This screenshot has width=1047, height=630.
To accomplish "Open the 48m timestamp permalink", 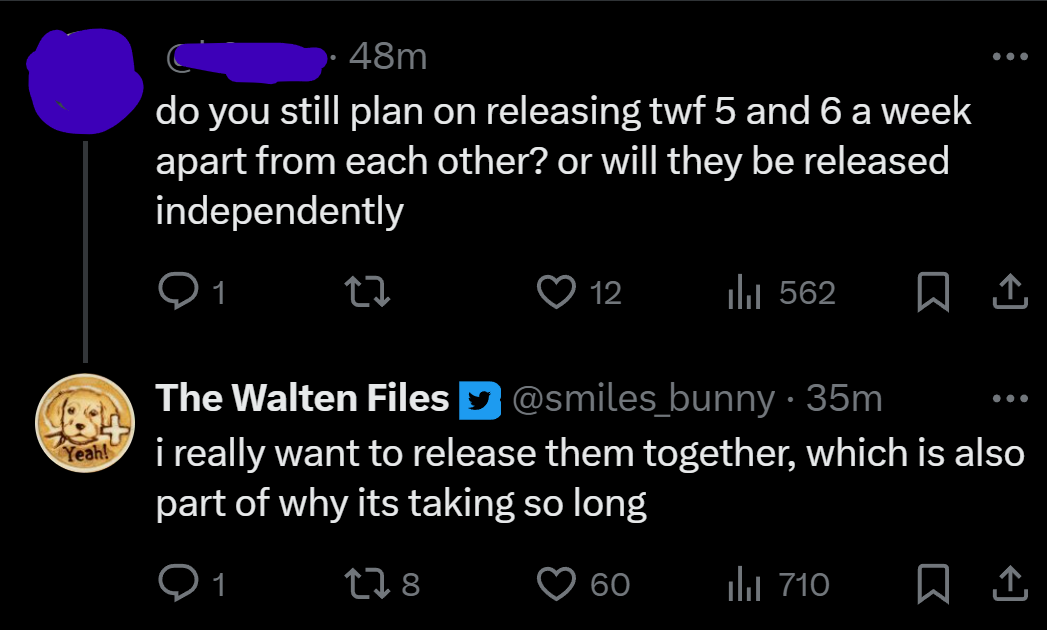I will point(388,57).
